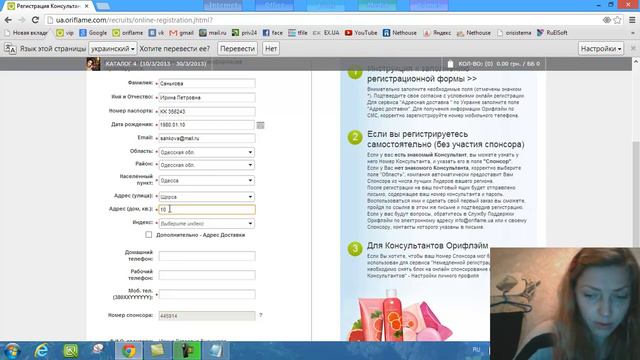
Task: Open the gmail bookmark
Action: click(x=181, y=33)
